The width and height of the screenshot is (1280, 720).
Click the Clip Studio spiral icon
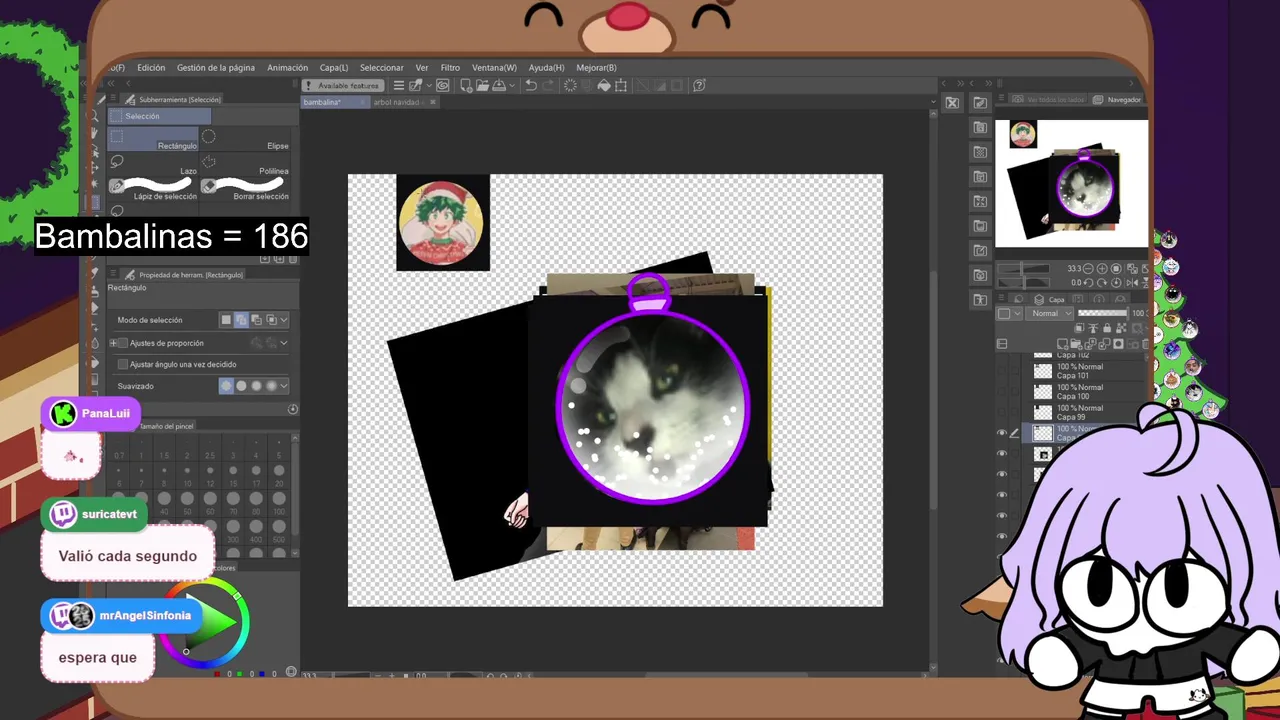pyautogui.click(x=442, y=85)
